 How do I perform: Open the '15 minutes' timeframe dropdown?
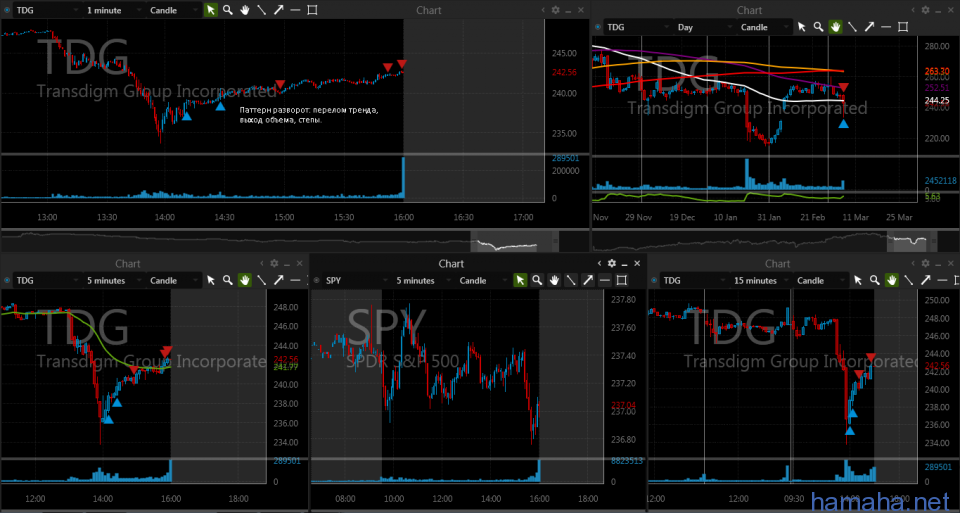(760, 280)
